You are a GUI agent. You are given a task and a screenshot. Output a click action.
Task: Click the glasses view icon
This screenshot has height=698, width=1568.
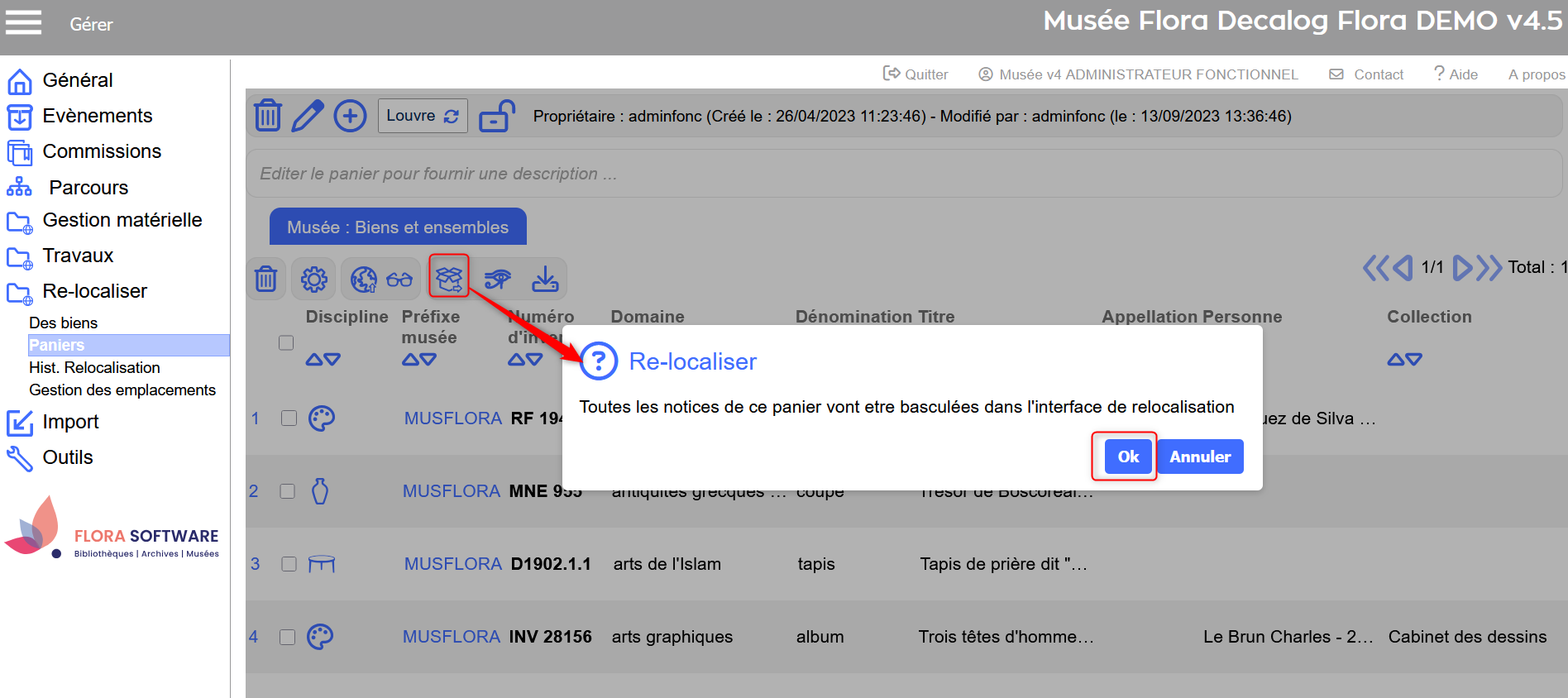pos(399,280)
